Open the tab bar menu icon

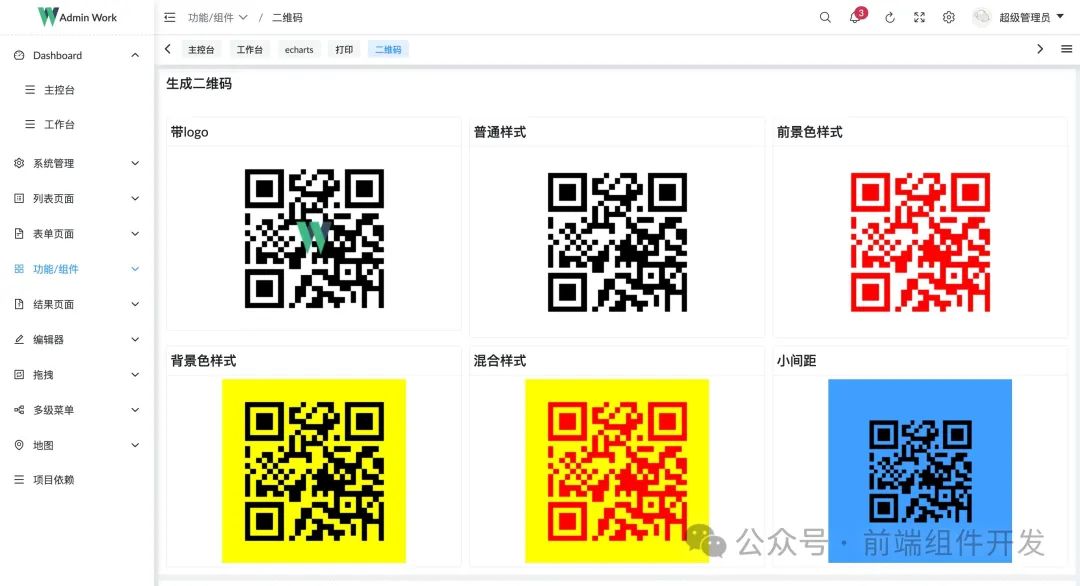1066,49
